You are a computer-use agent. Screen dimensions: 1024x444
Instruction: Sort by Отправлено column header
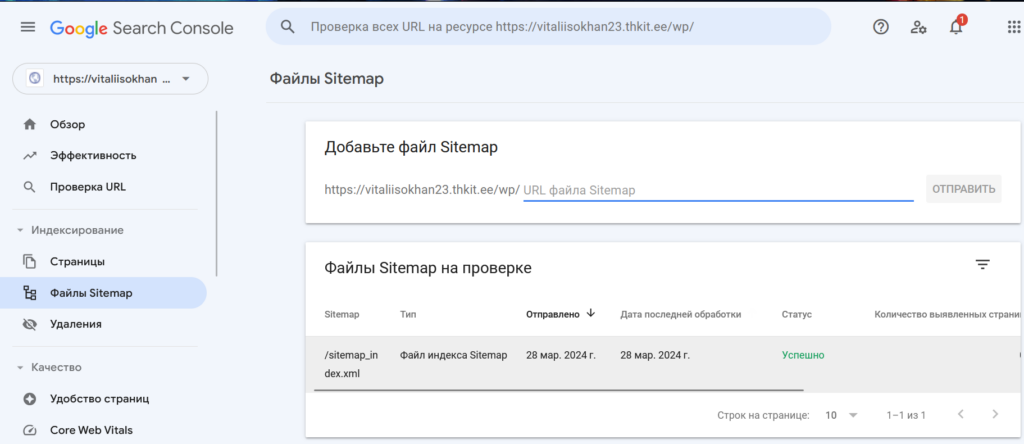pos(552,314)
